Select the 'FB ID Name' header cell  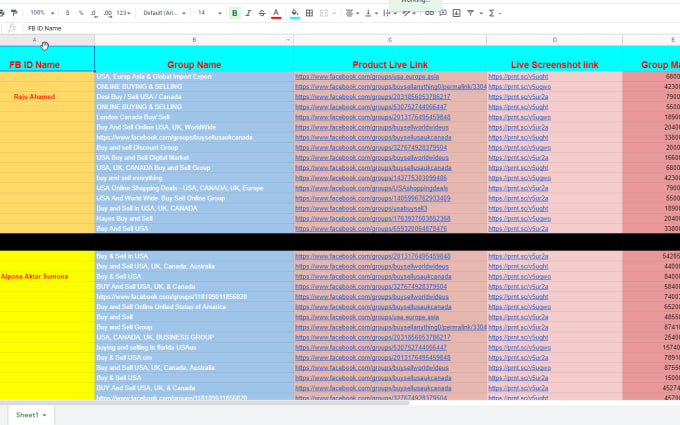click(47, 59)
